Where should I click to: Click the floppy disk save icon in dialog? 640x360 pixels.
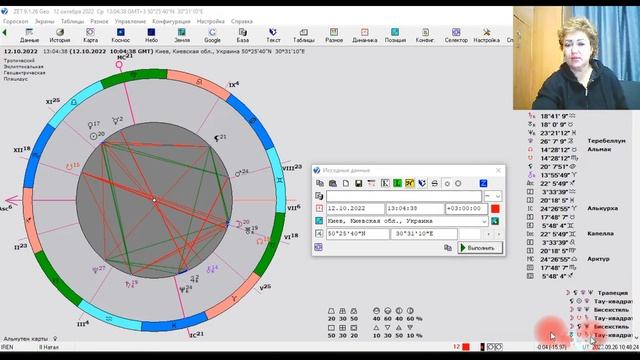358,183
